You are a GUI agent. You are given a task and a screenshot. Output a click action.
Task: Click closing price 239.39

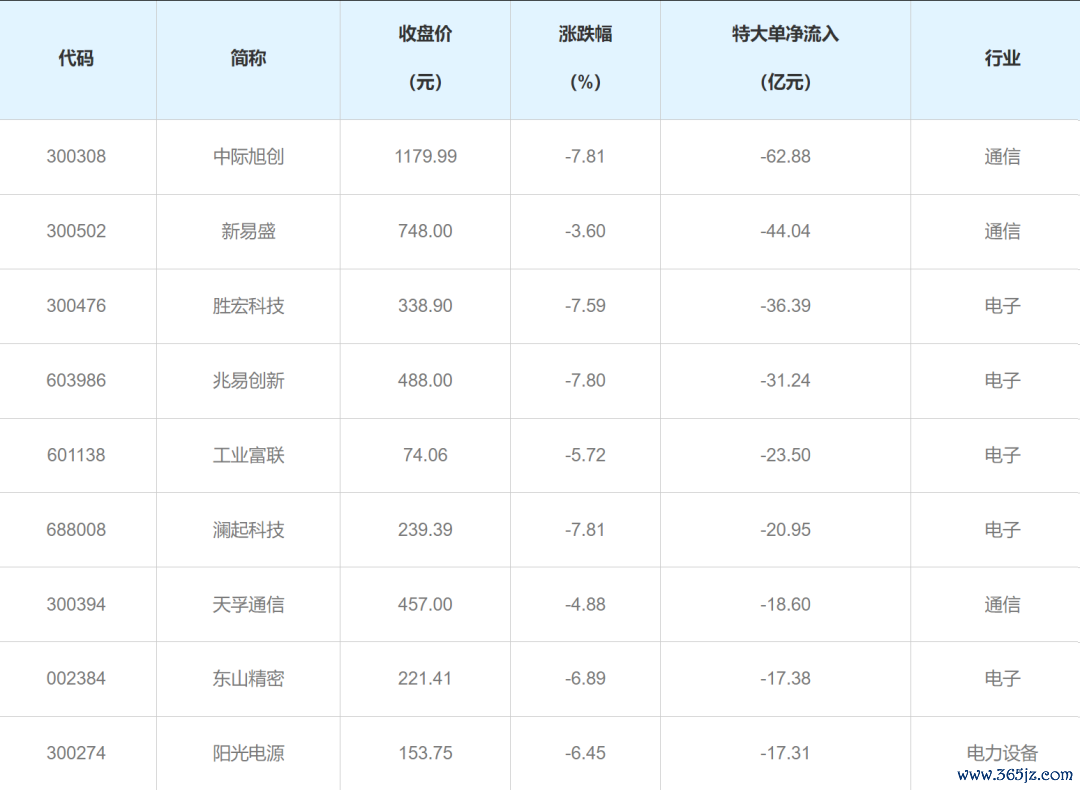coord(425,530)
